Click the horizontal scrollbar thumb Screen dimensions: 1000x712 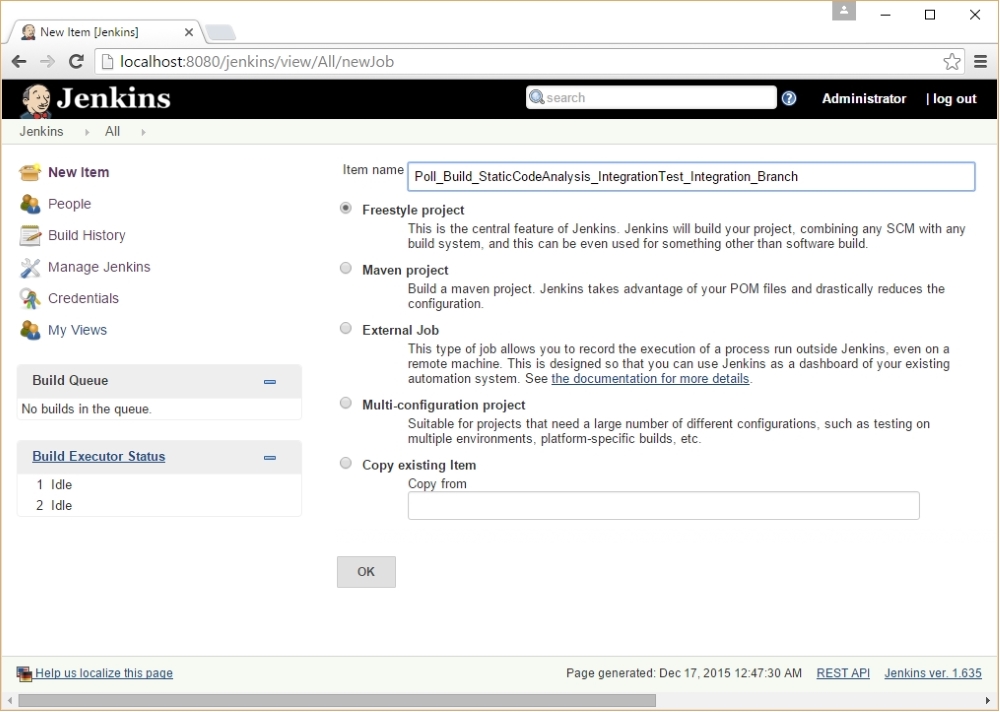337,701
